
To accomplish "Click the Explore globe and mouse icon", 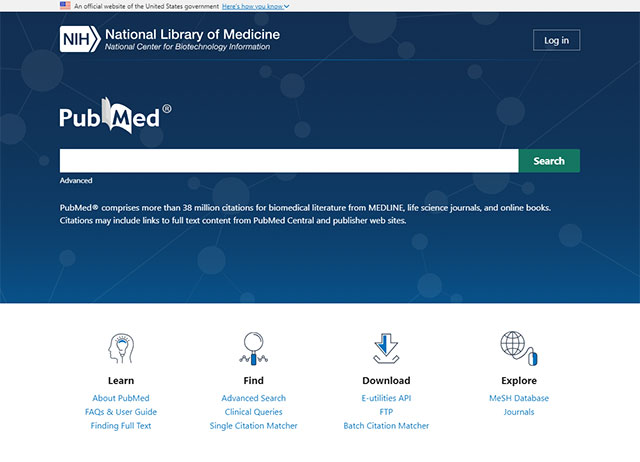I will (x=518, y=348).
